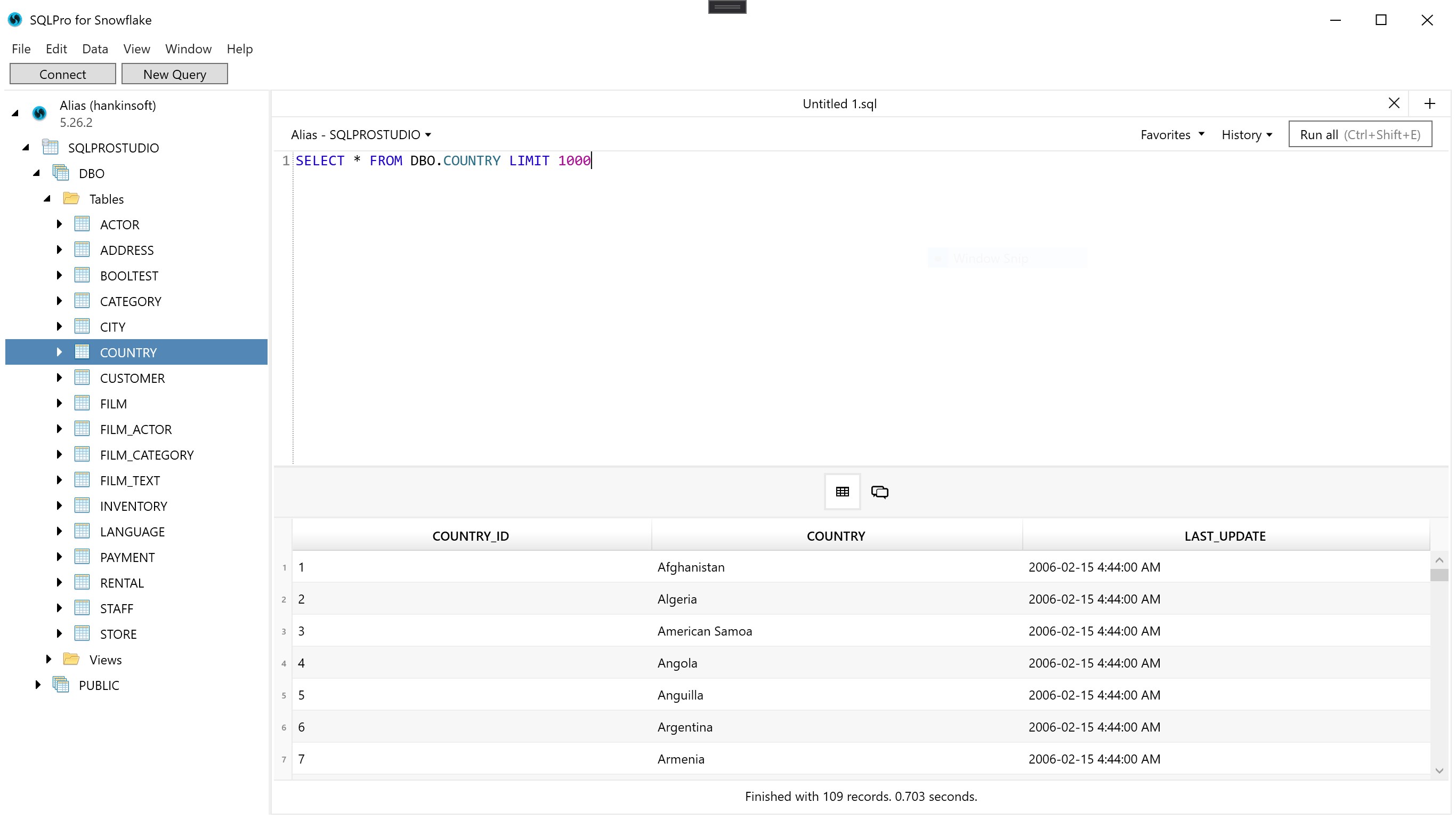This screenshot has width=1456, height=819.
Task: Open the Window menu
Action: click(x=188, y=49)
